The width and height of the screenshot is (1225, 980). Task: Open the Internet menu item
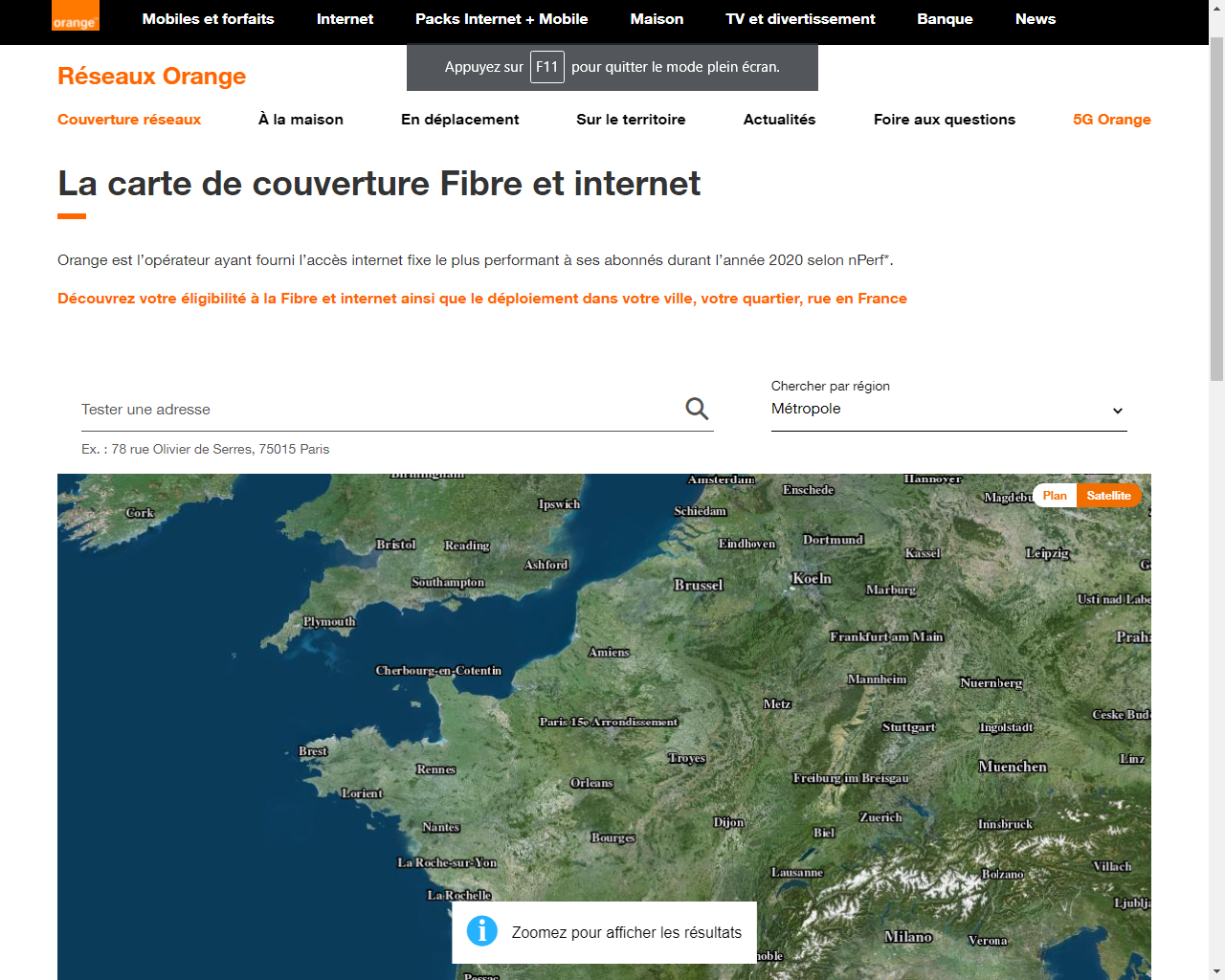(345, 19)
